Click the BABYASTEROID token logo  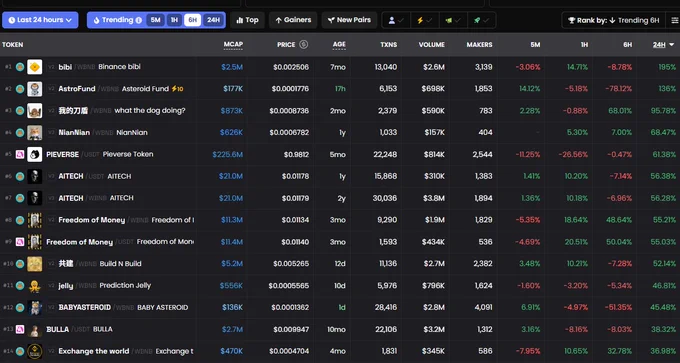tap(35, 307)
